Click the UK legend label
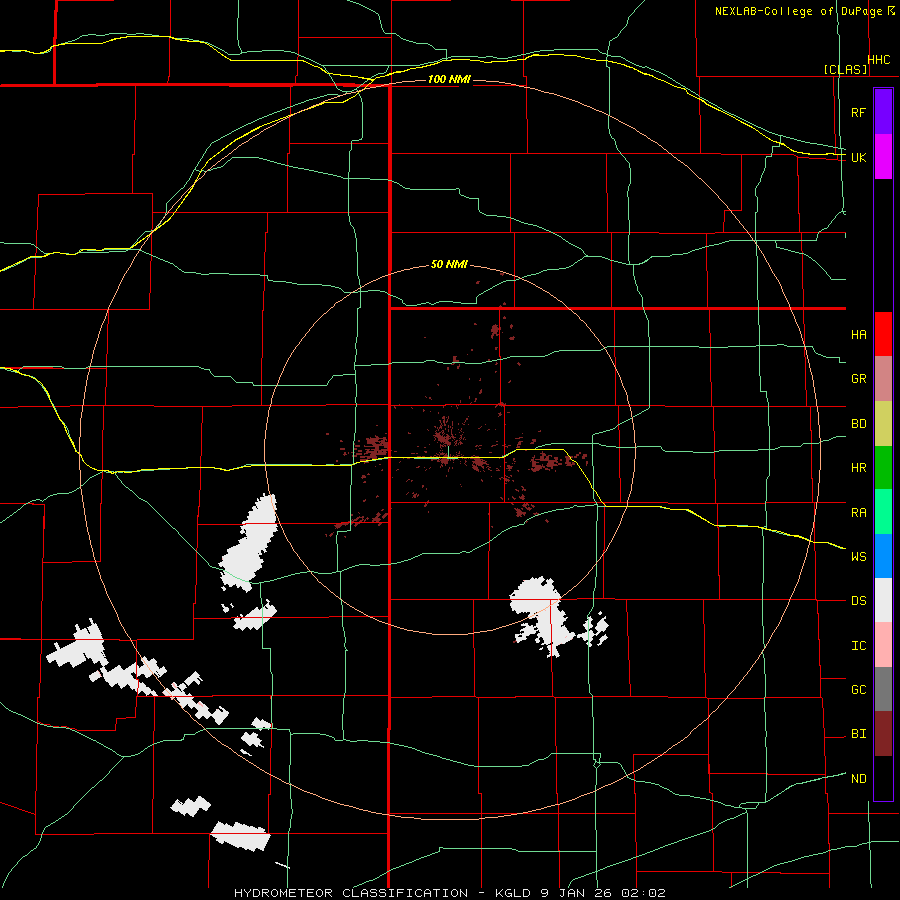This screenshot has height=900, width=900. pyautogui.click(x=858, y=157)
